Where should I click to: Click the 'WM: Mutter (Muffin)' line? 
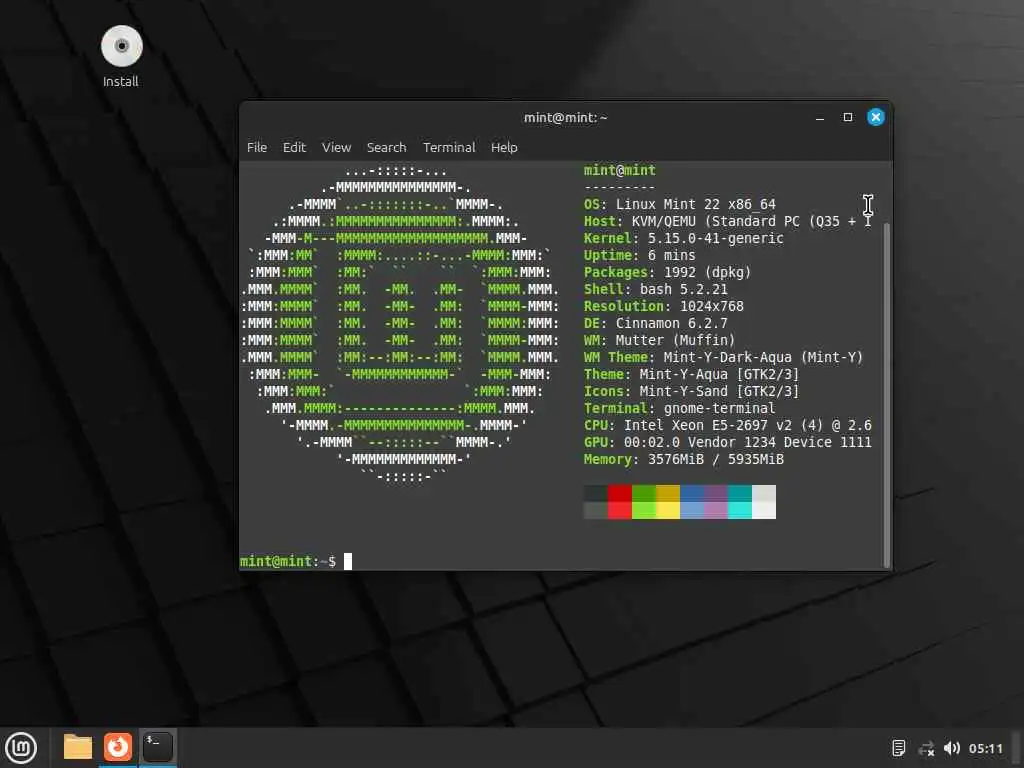pos(659,340)
